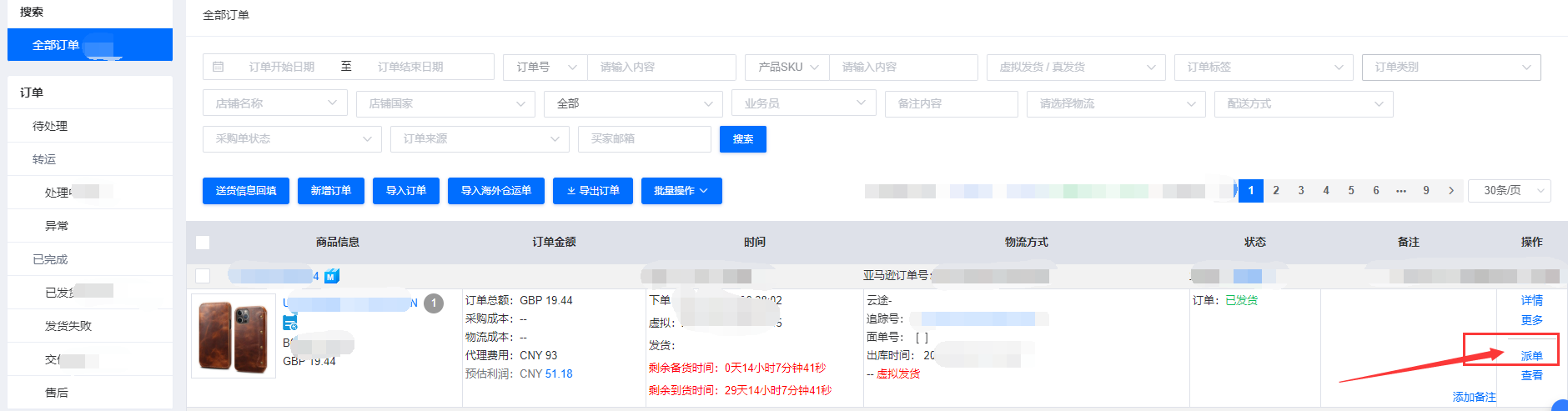This screenshot has height=411, width=1568.
Task: Click the 新增订单 add order button
Action: click(331, 191)
